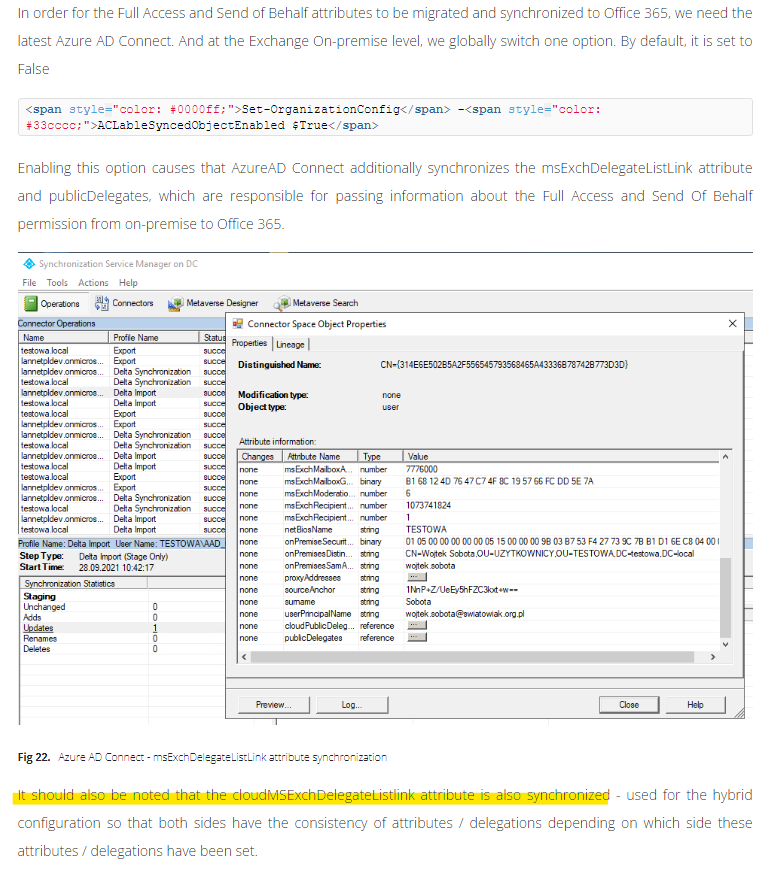The height and width of the screenshot is (871, 775).
Task: Sort by the Value column header
Action: tap(561, 457)
